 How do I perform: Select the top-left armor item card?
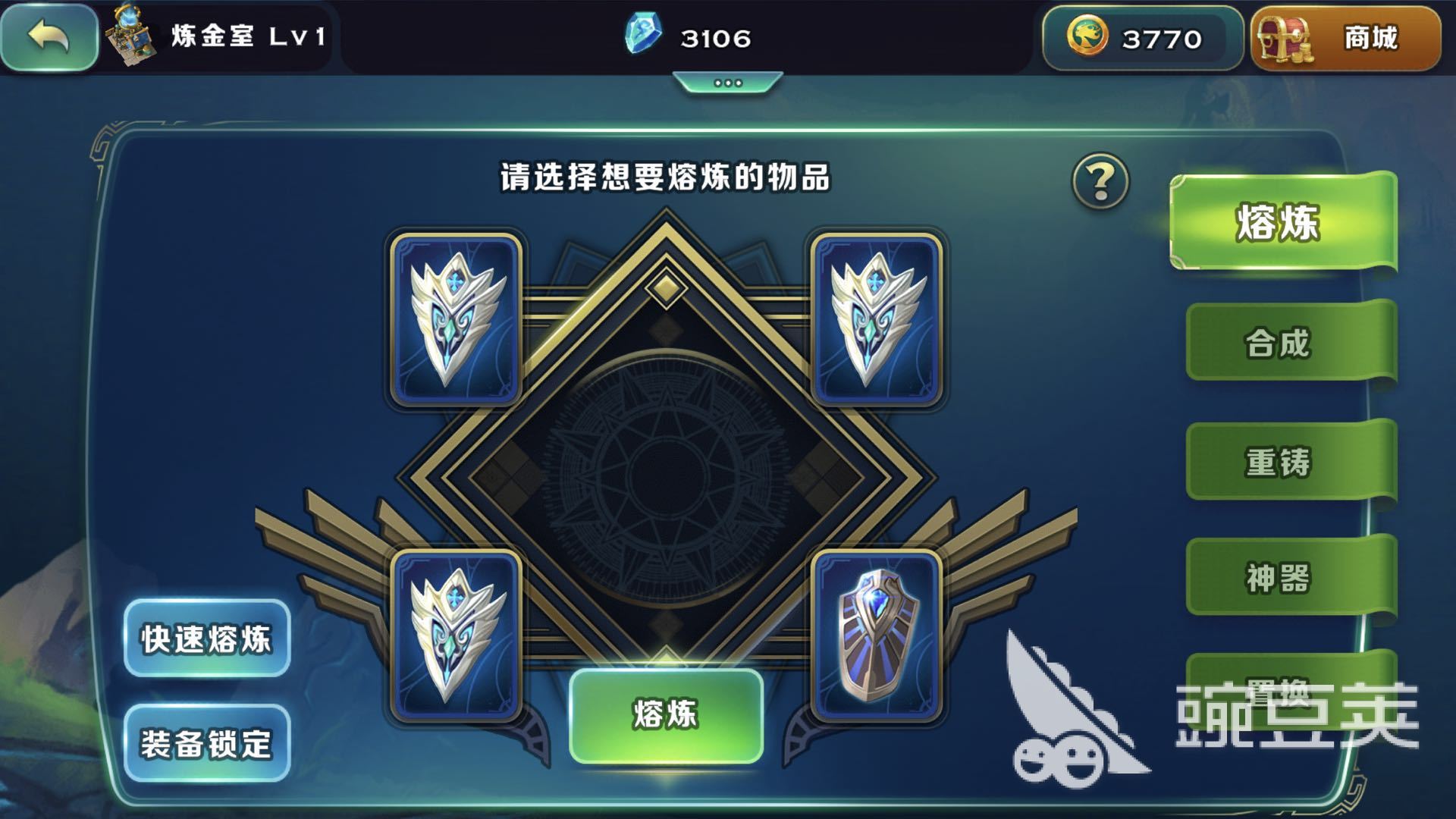pos(456,319)
